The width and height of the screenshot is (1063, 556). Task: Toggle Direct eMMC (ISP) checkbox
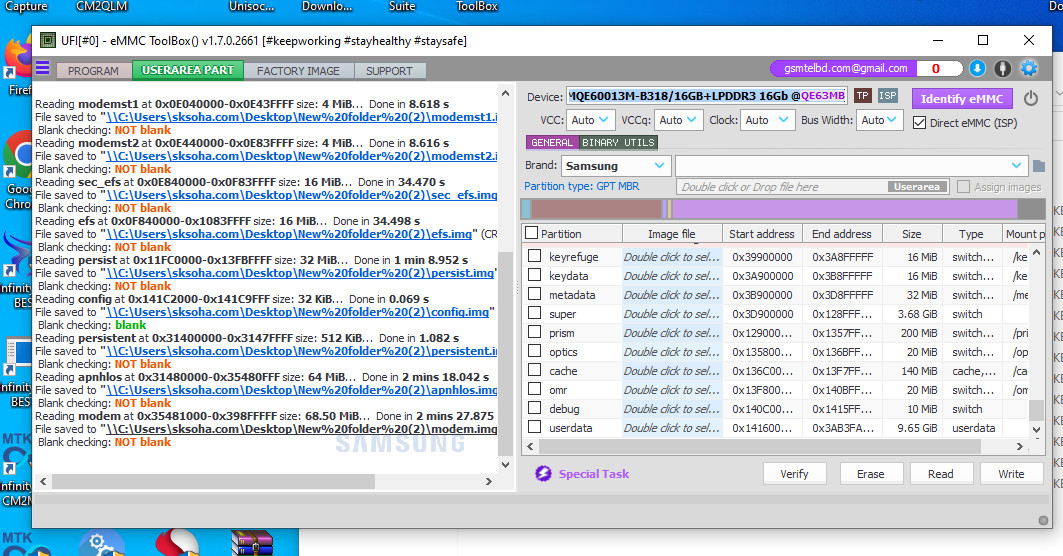point(919,122)
